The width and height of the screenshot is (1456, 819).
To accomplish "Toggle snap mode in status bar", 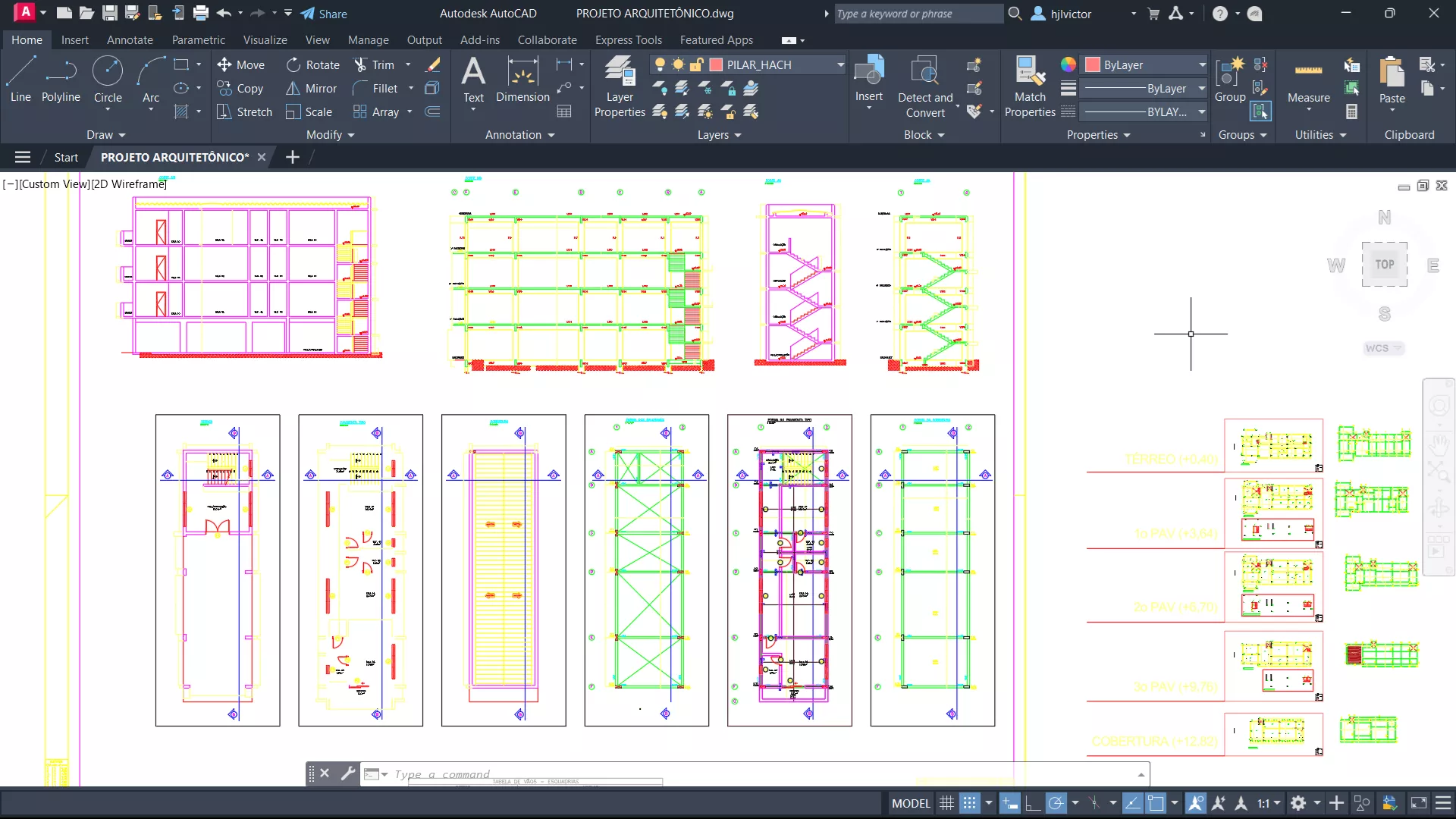I will tap(969, 803).
